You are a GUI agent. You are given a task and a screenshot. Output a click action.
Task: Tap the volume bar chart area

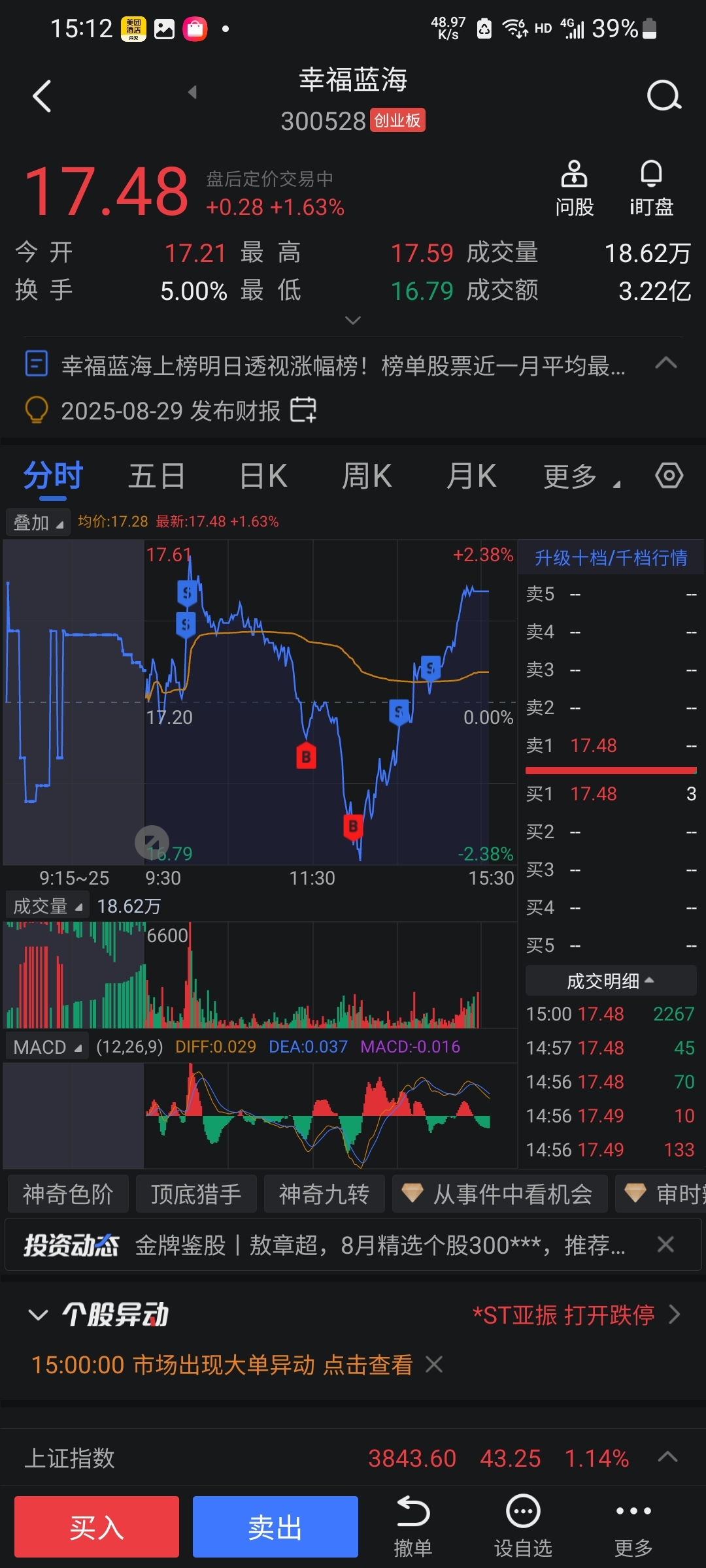[260, 974]
